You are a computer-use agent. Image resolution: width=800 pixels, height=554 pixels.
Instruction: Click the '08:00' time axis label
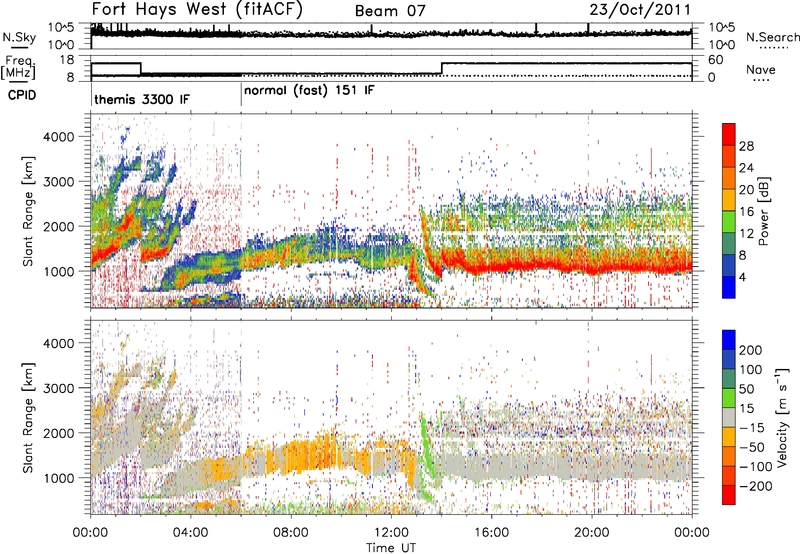[x=291, y=533]
